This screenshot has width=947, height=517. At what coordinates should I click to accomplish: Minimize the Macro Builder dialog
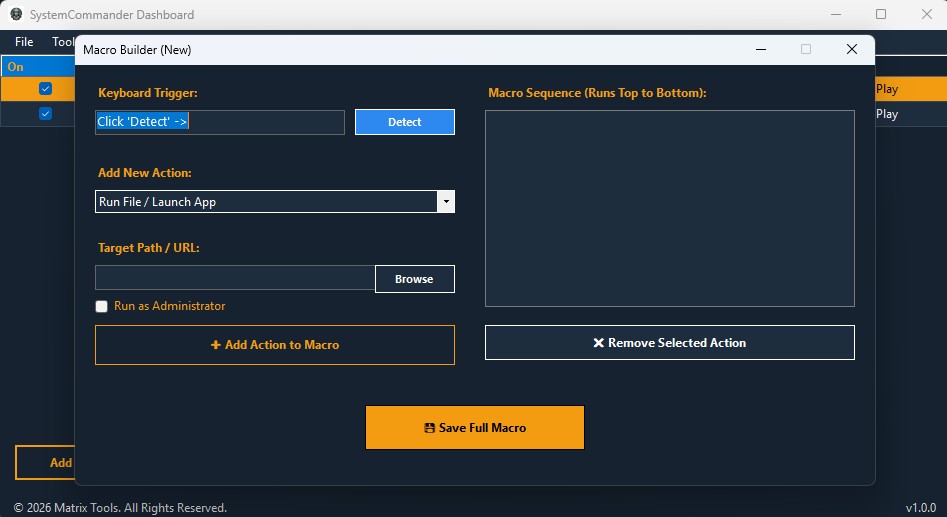coord(761,50)
